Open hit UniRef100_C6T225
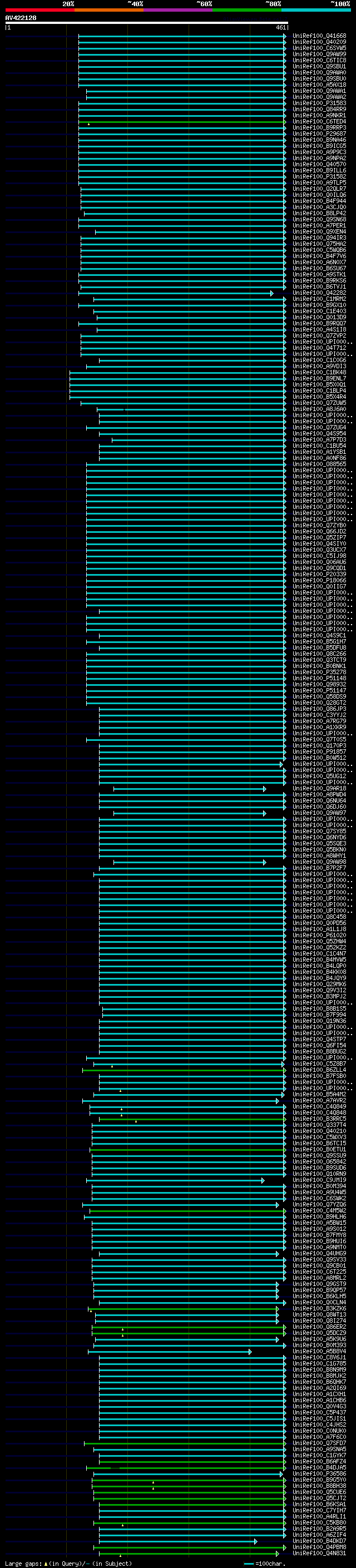The image size is (356, 1568). click(319, 1272)
